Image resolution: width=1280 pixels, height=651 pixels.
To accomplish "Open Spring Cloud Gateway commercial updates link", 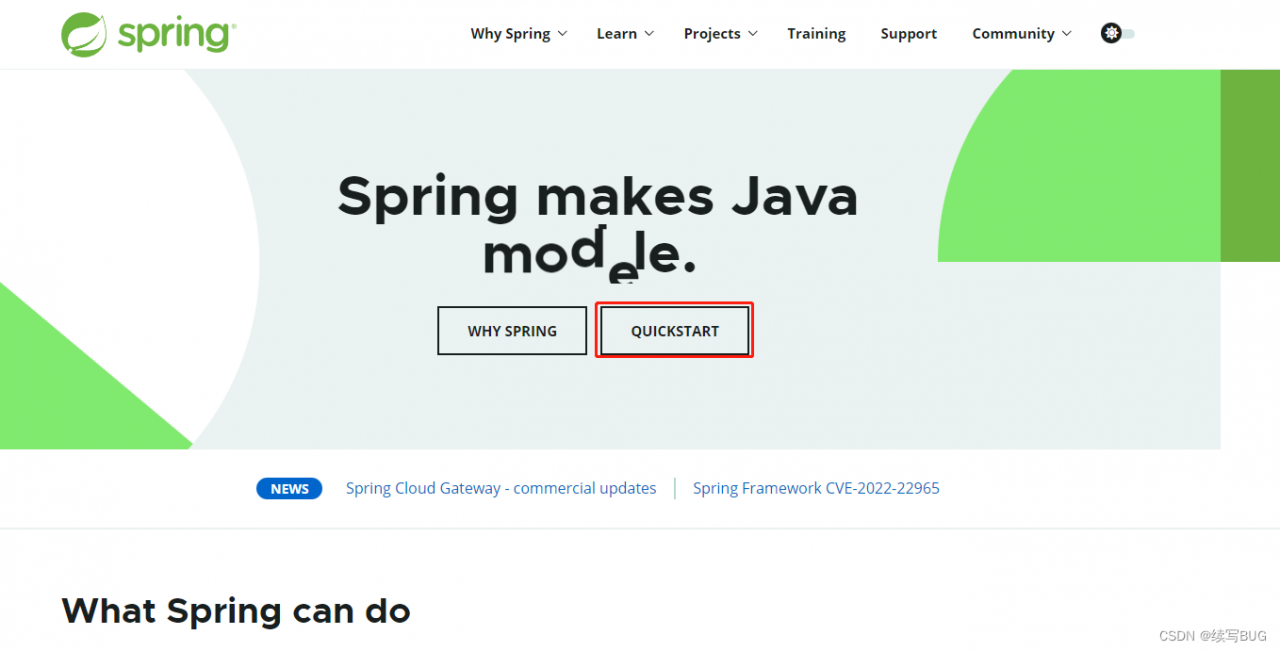I will pos(501,488).
